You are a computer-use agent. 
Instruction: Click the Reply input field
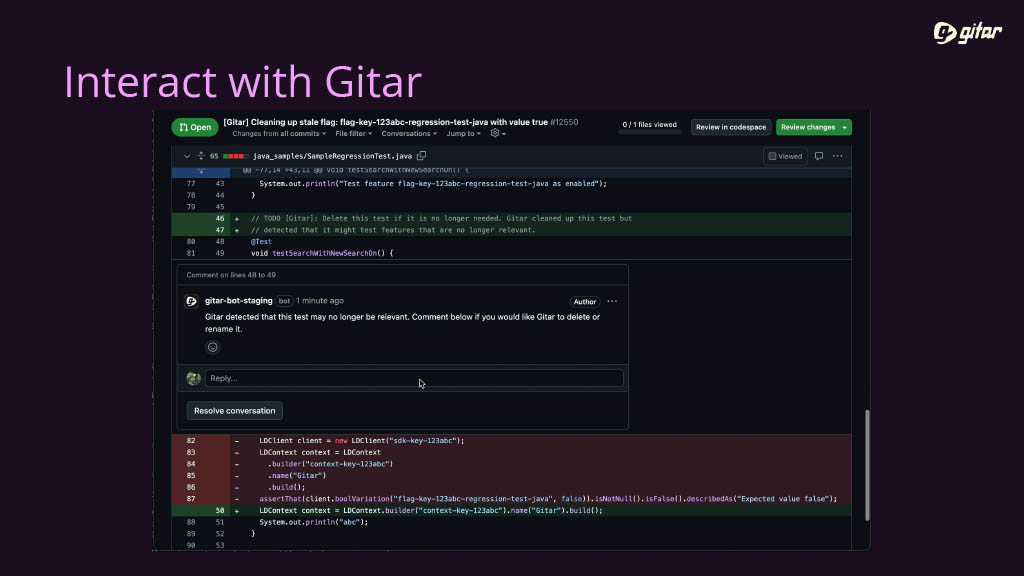pyautogui.click(x=414, y=378)
